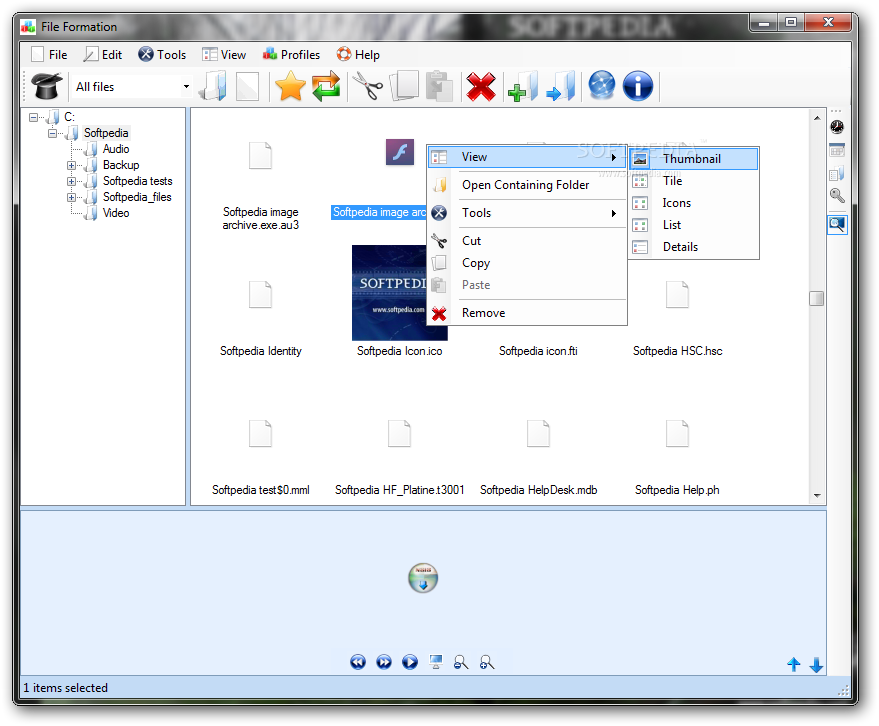
Task: Click the folder with blue arrow icon
Action: point(561,86)
